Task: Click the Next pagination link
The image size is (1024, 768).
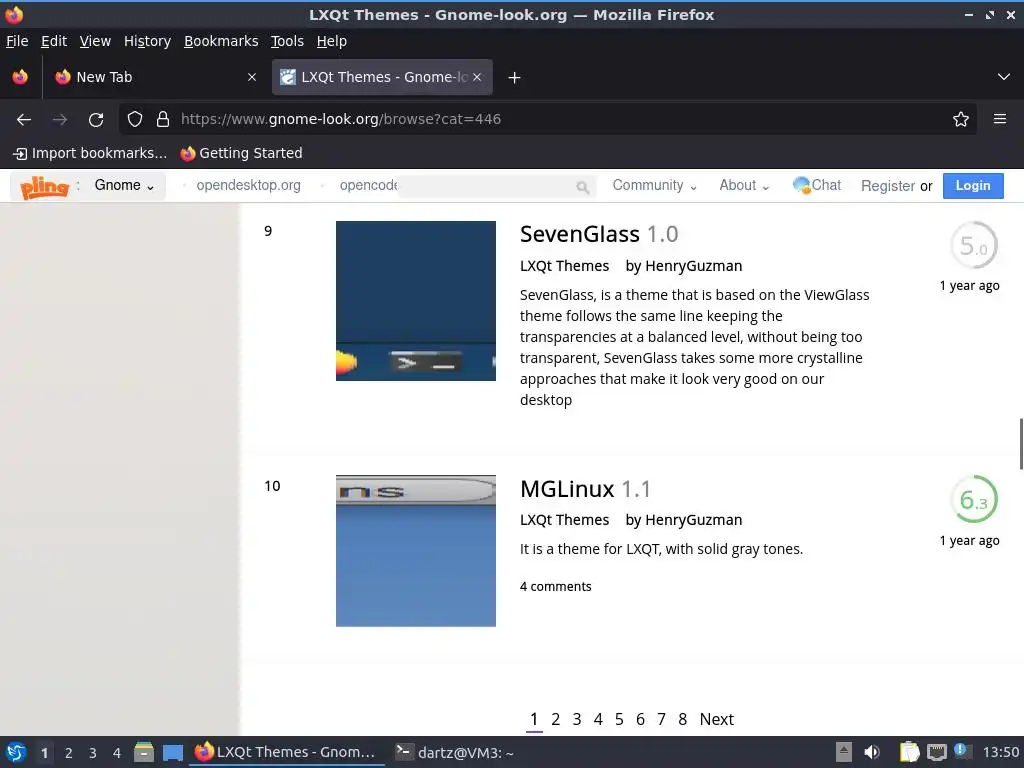Action: [x=716, y=719]
